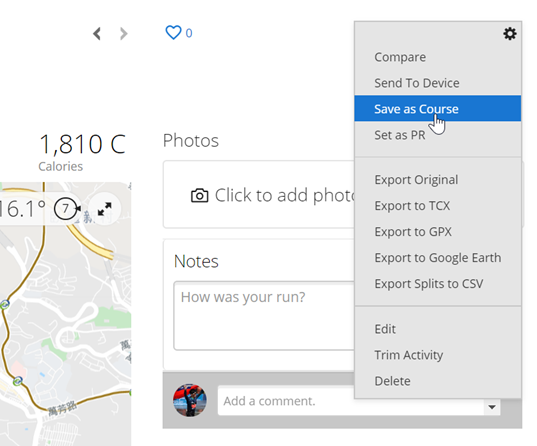Go to previous activity with left arrow
The width and height of the screenshot is (537, 446).
pos(97,34)
